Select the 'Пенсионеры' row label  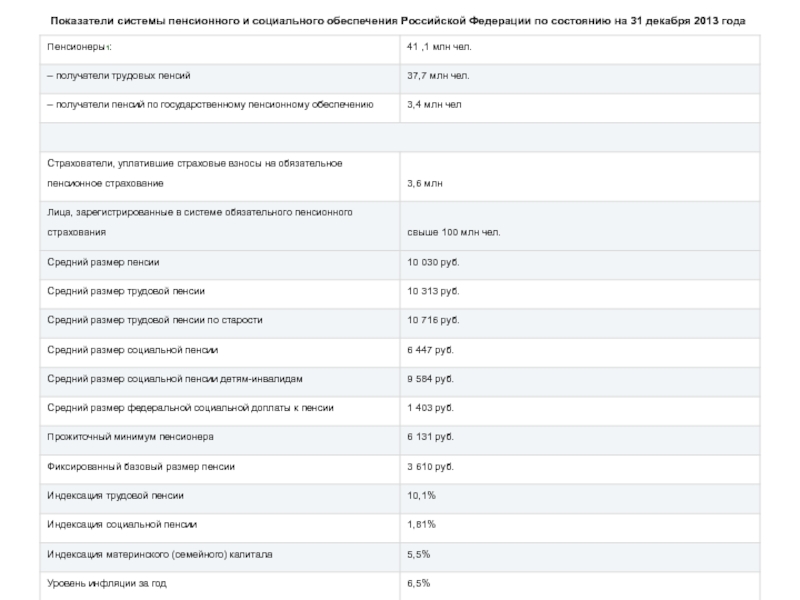point(78,47)
